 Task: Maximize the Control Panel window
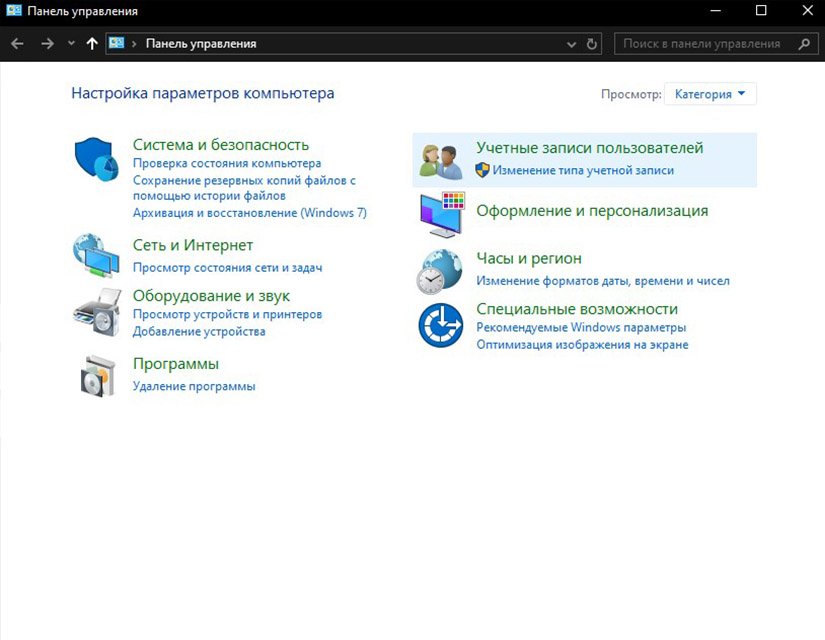[761, 11]
